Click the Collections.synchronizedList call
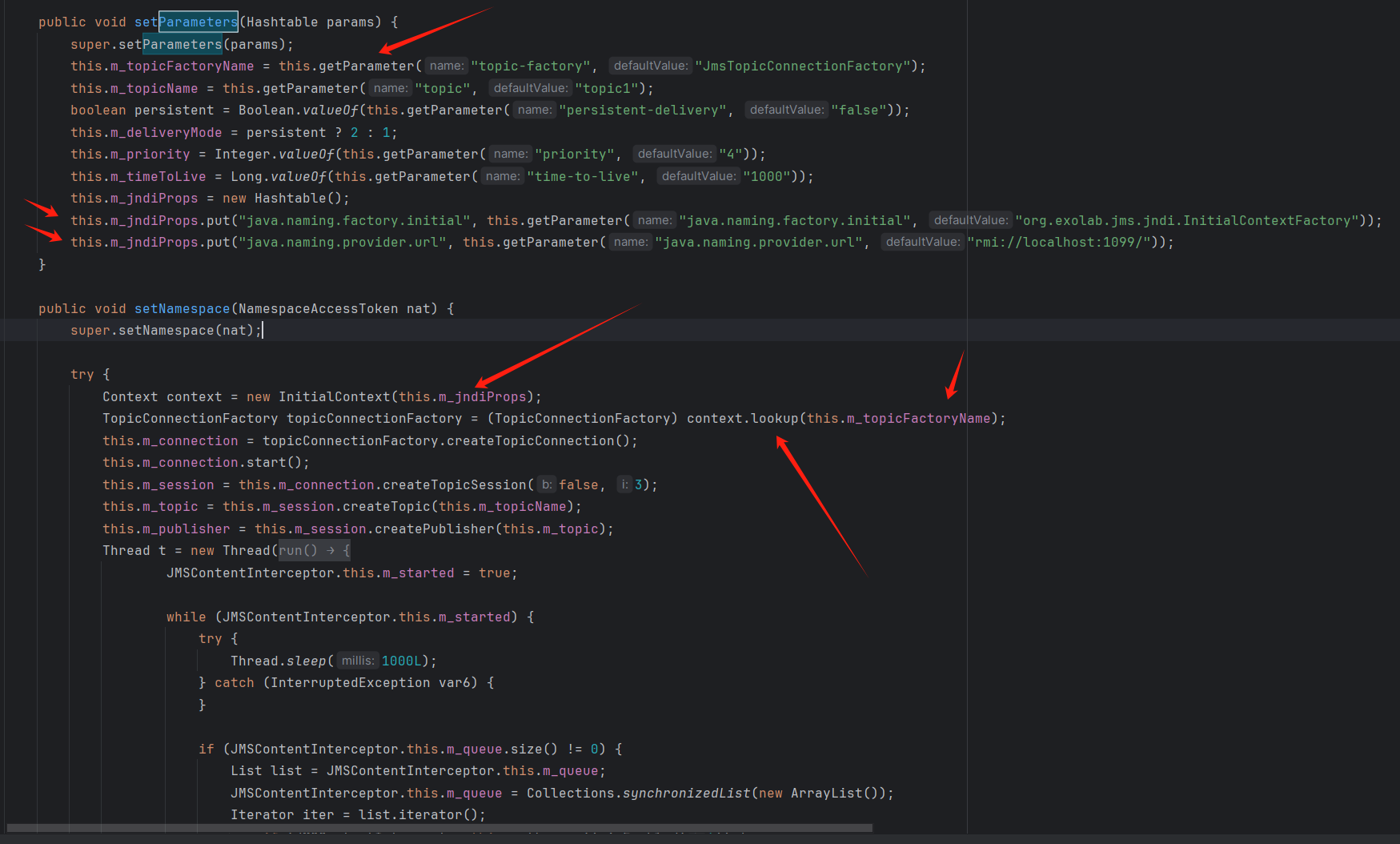 (x=638, y=793)
